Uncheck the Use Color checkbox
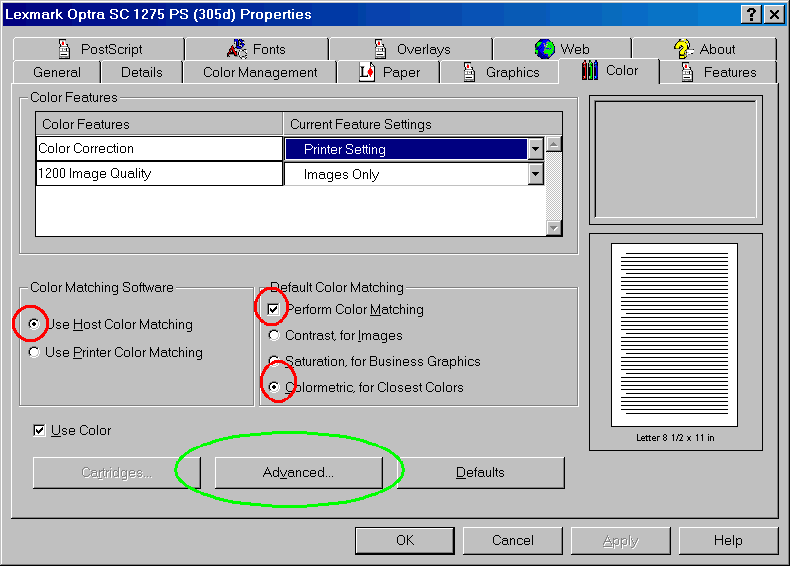Image resolution: width=790 pixels, height=566 pixels. pos(40,430)
